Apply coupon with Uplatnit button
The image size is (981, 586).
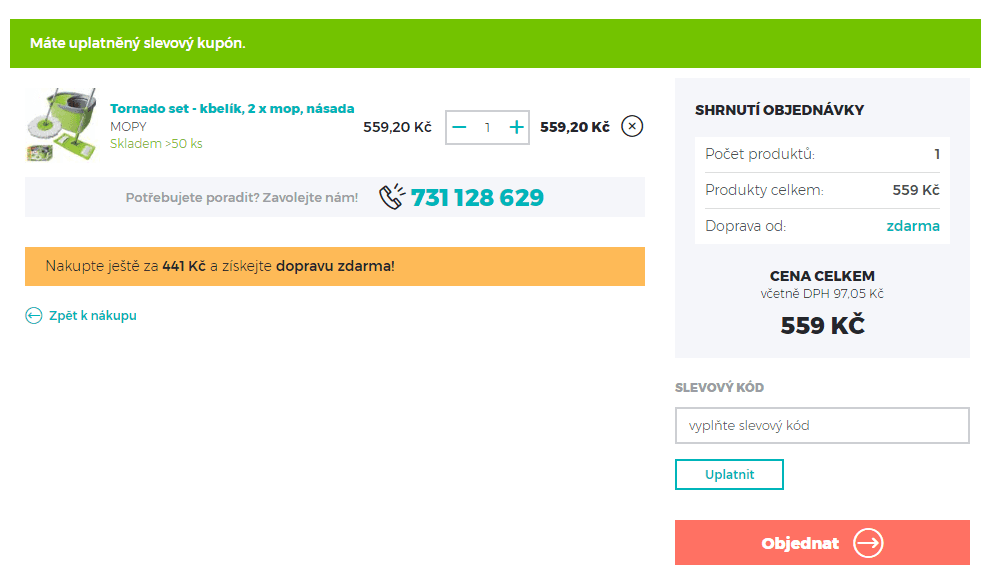pyautogui.click(x=729, y=475)
